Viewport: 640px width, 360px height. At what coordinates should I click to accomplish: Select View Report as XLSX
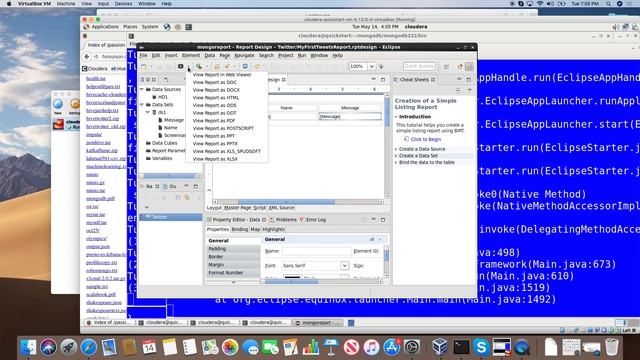click(215, 159)
